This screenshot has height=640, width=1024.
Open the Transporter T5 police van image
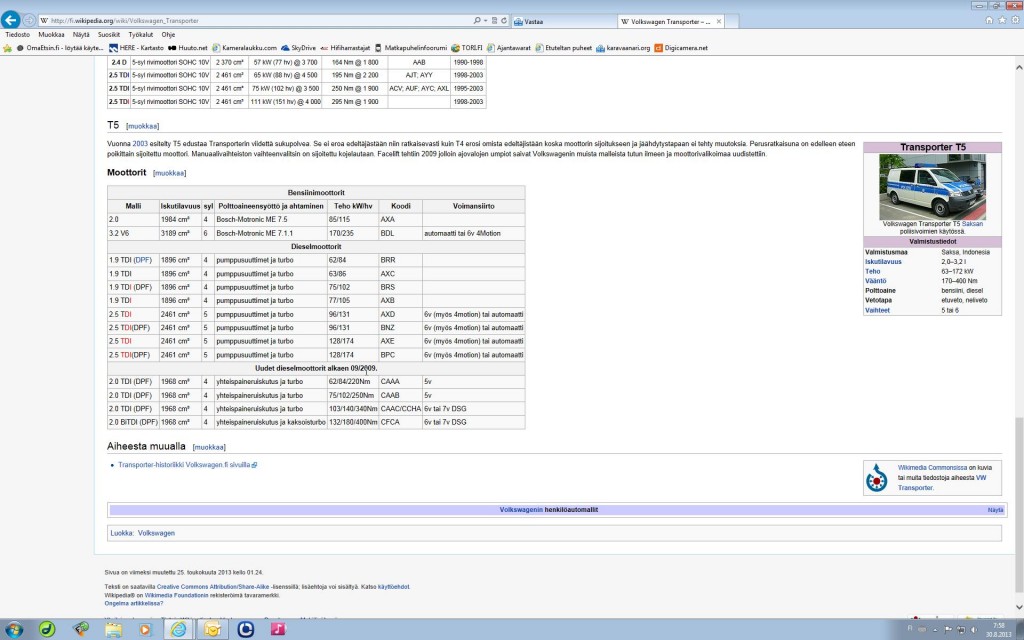[931, 187]
